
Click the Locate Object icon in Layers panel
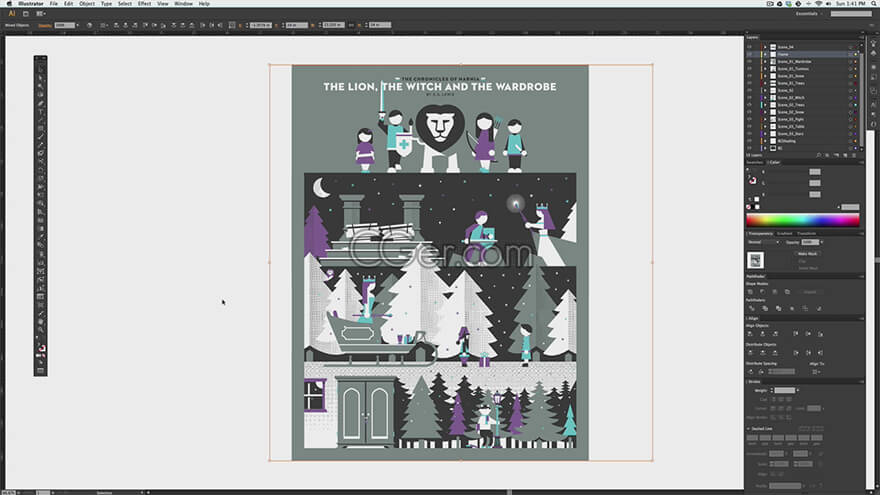click(x=818, y=155)
